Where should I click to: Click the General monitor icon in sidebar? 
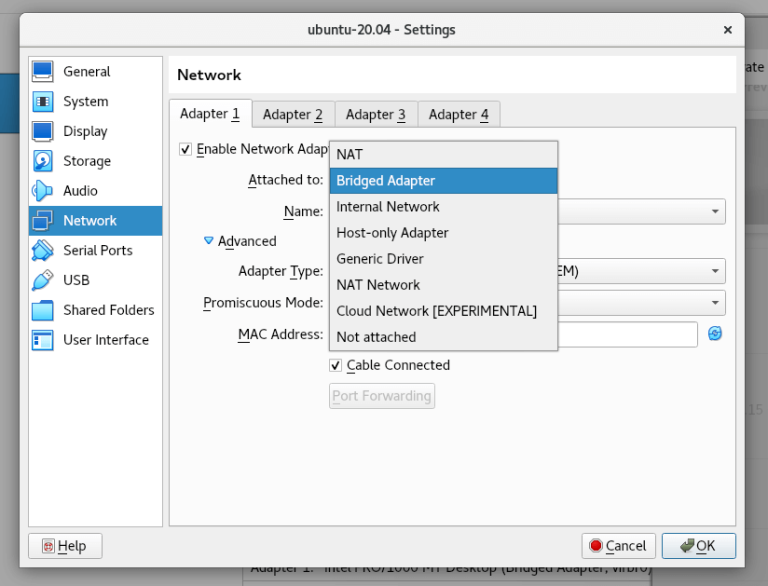[43, 72]
